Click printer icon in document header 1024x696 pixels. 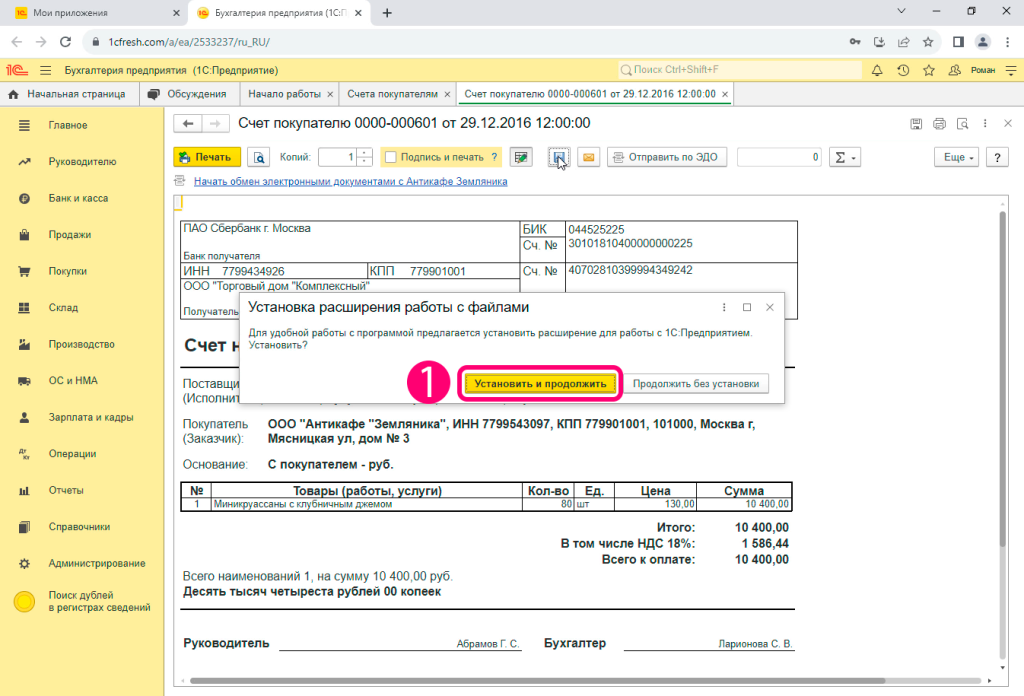[x=939, y=123]
